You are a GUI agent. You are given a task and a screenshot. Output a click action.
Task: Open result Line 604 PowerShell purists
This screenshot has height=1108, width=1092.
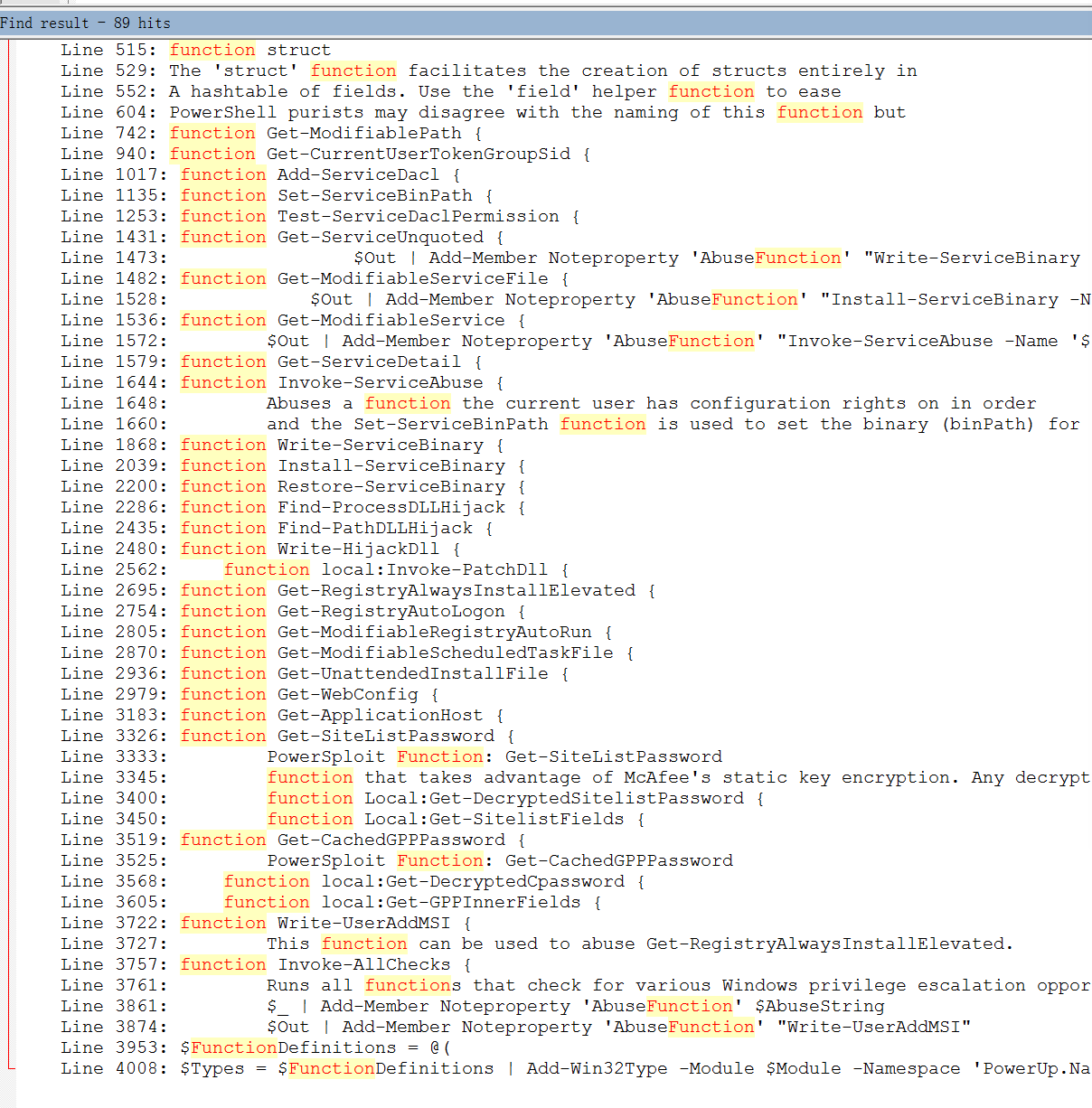tap(484, 112)
